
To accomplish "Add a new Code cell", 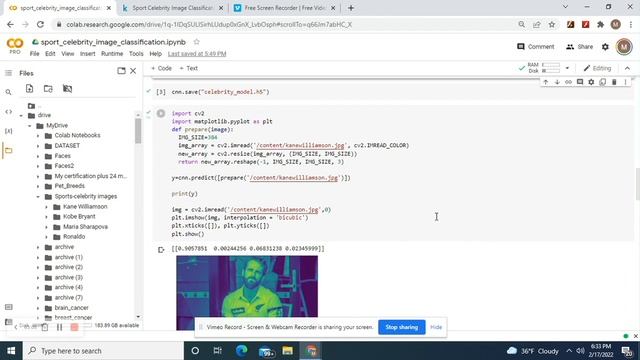I will (162, 68).
